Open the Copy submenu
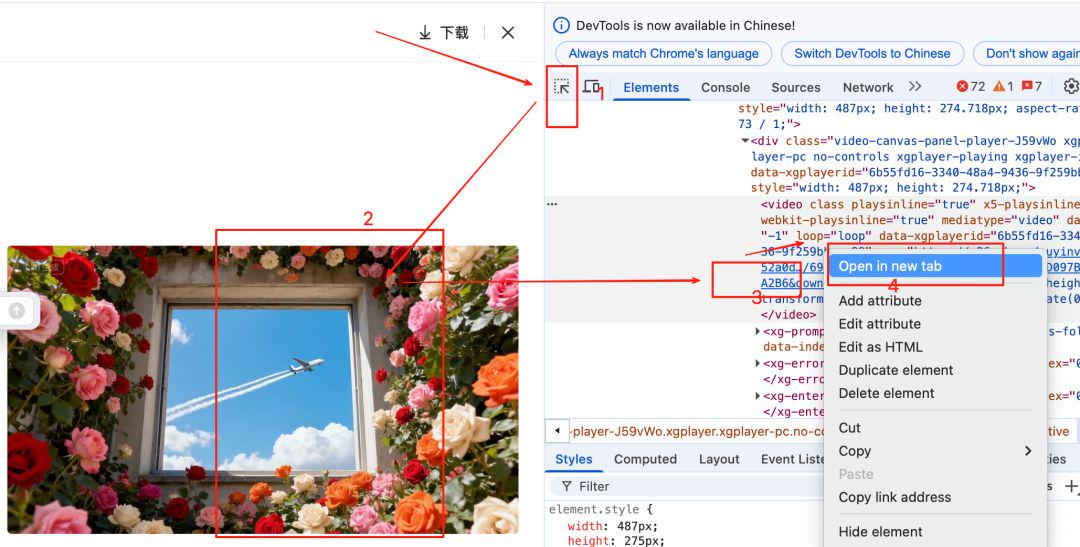1080x547 pixels. (935, 451)
